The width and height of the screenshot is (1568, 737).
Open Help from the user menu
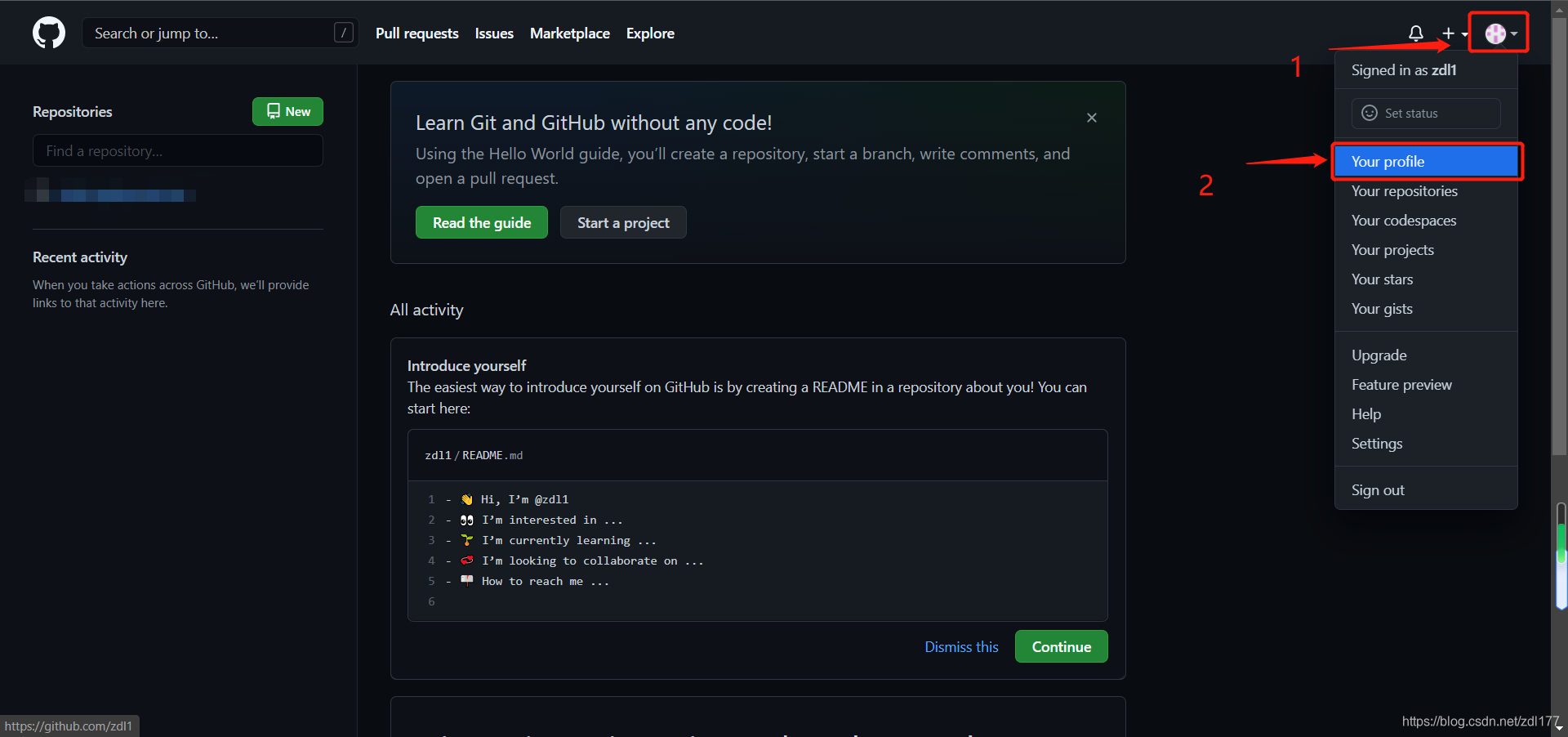(1426, 414)
